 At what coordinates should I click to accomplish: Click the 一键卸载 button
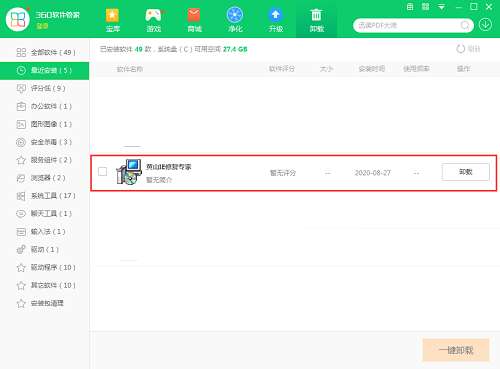[456, 350]
